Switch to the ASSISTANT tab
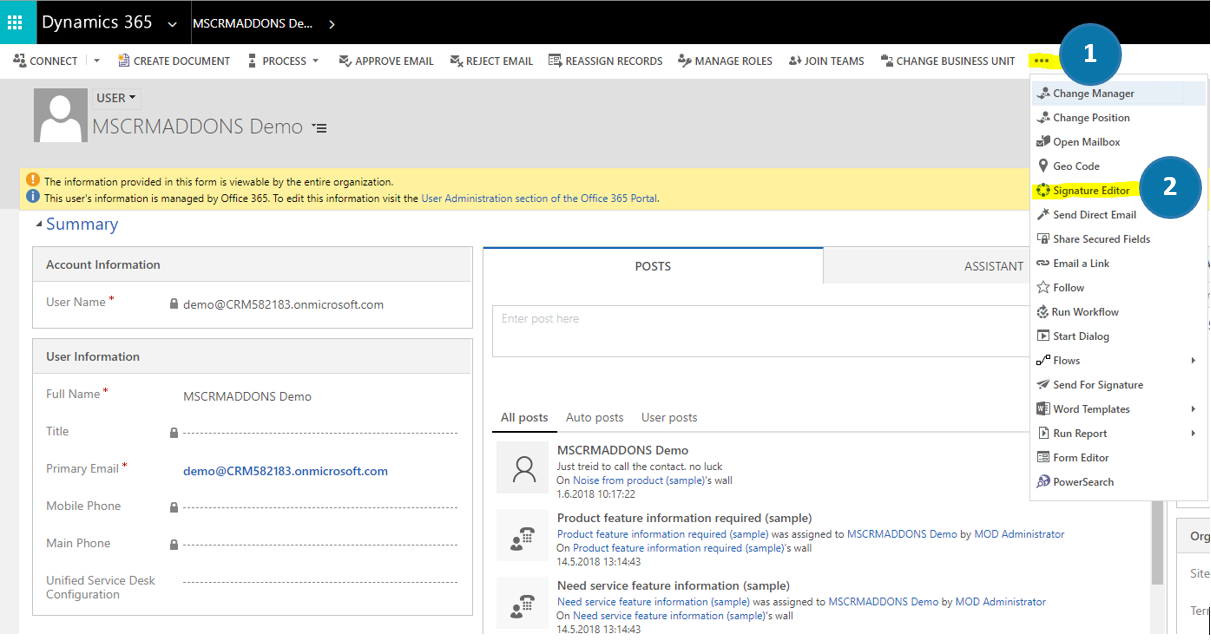 [992, 266]
